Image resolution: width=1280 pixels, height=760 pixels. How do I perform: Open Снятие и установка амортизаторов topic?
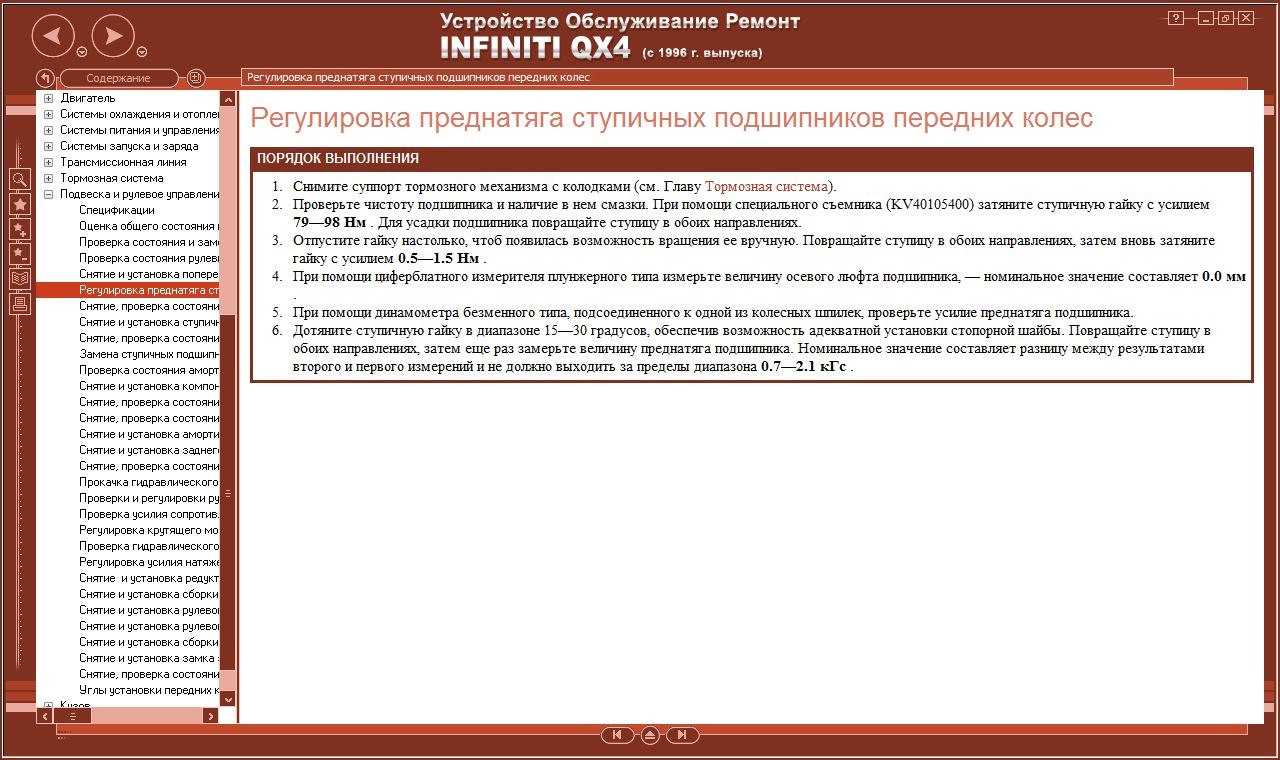(149, 434)
